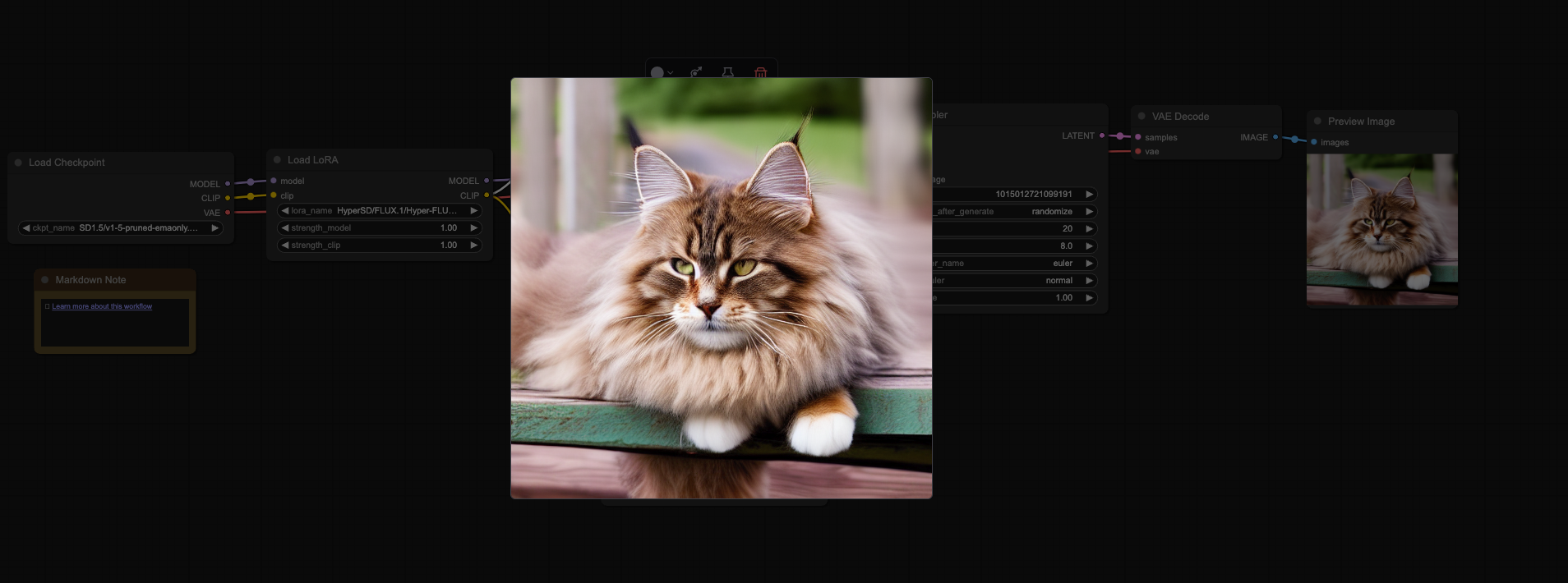Open the lora_name selection dropdown
The width and height of the screenshot is (1568, 583).
[379, 211]
